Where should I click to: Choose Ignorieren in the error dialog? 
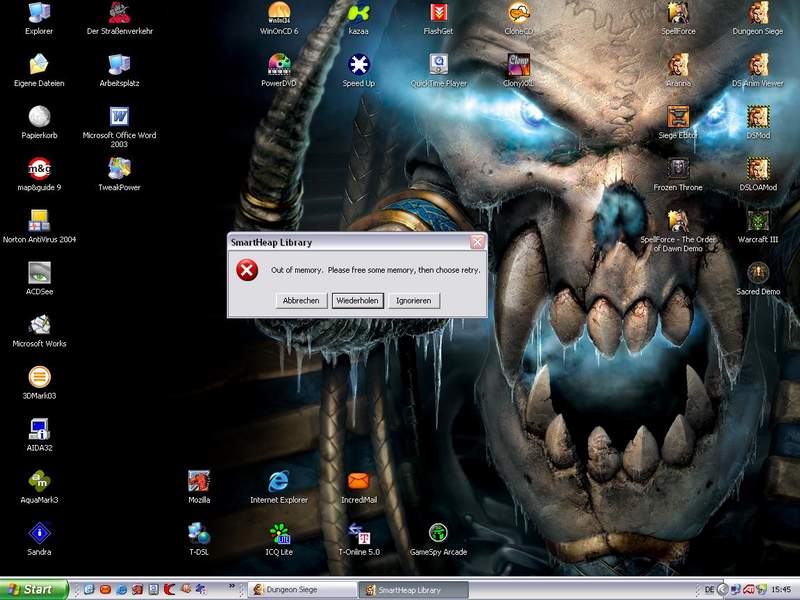[x=414, y=300]
